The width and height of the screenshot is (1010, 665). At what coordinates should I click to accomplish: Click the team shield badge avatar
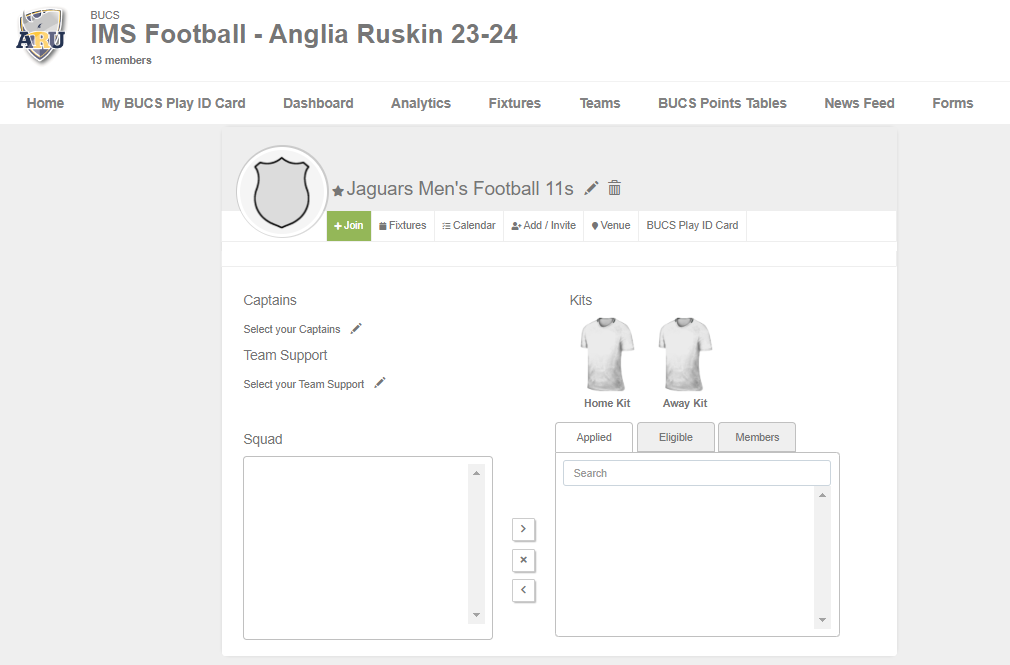coord(282,192)
